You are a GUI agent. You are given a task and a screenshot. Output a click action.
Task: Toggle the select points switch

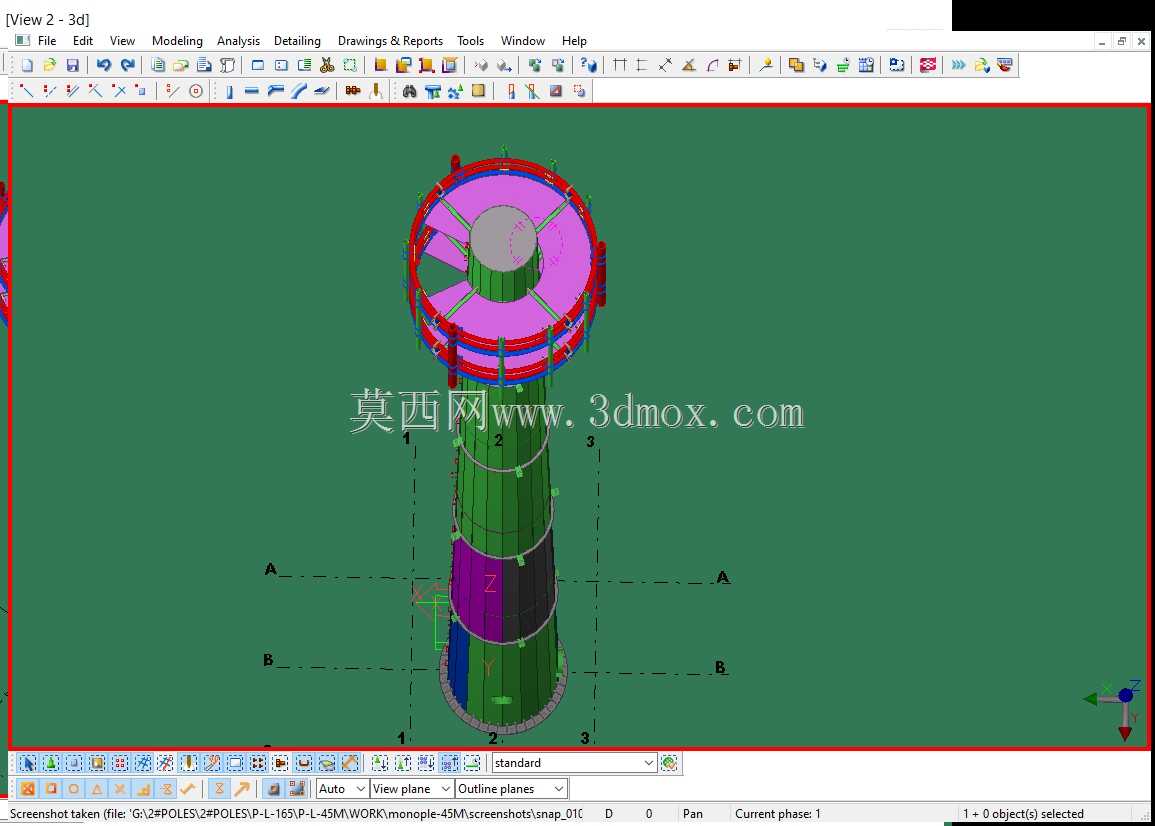tap(120, 763)
